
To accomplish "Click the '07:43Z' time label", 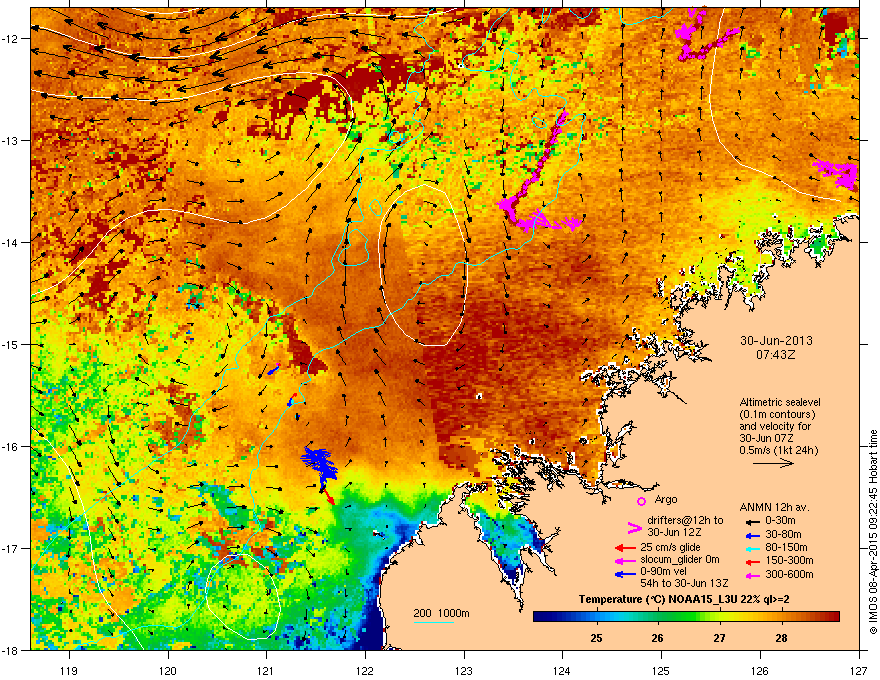I will coord(776,355).
